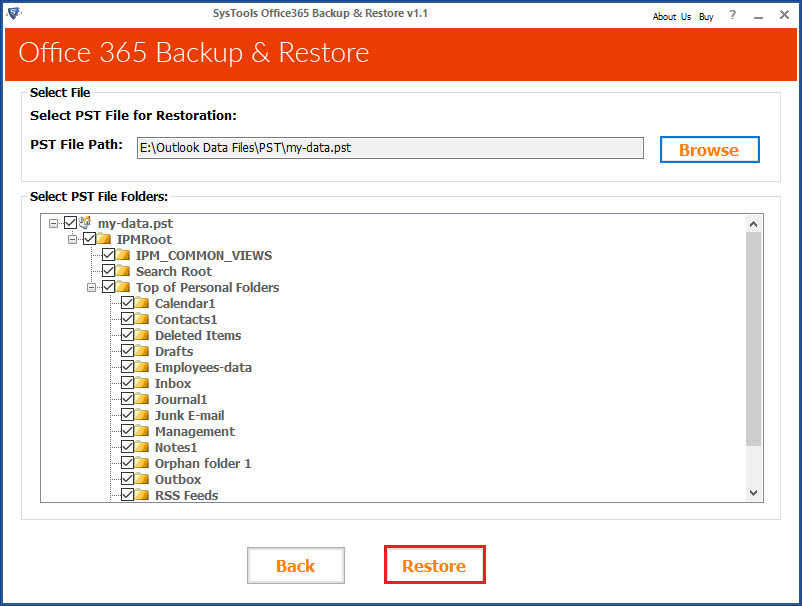Collapse the my-data.pst tree node
The width and height of the screenshot is (802, 606).
(54, 223)
